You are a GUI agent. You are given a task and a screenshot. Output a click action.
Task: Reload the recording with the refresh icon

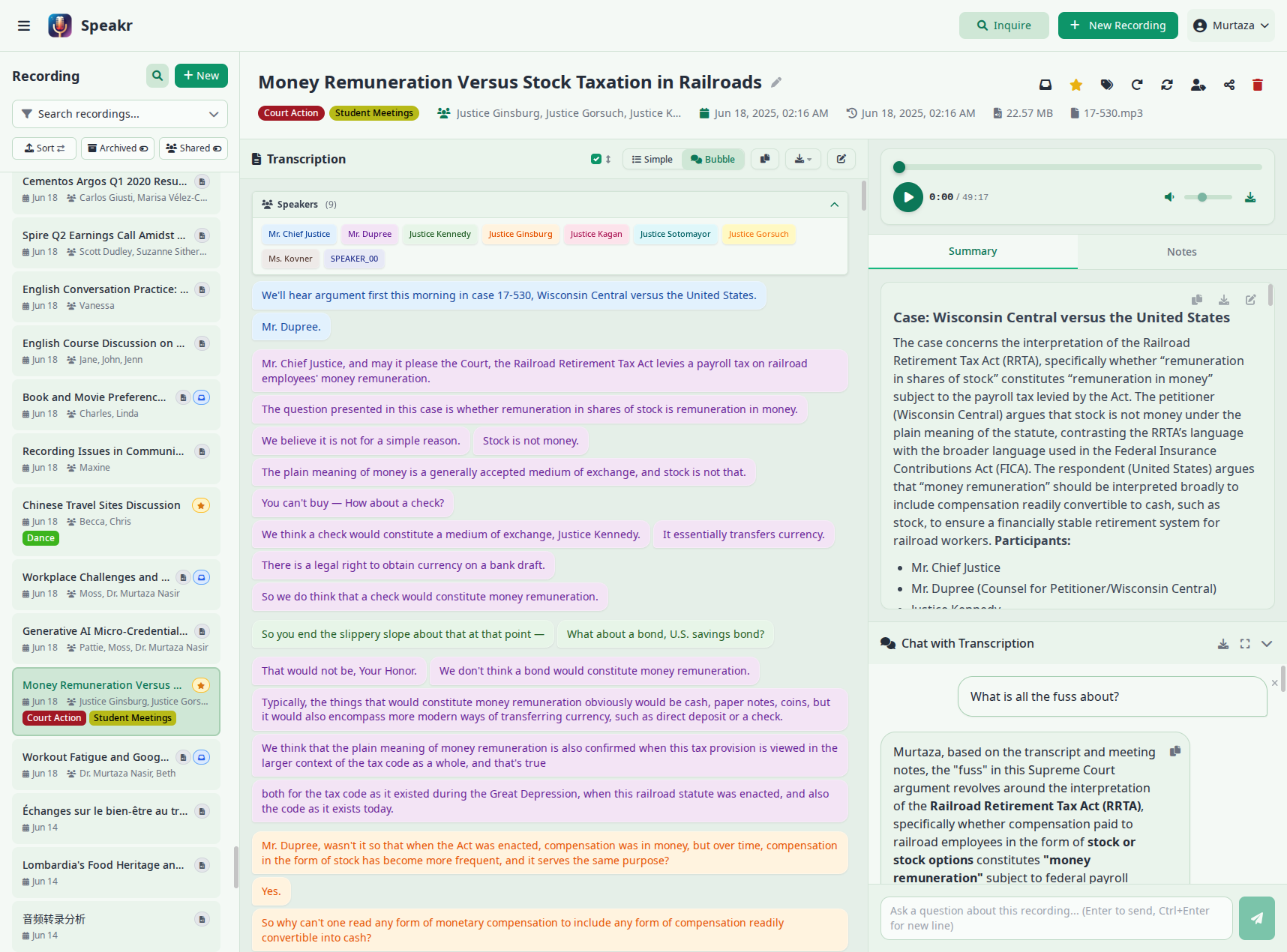coord(1137,85)
